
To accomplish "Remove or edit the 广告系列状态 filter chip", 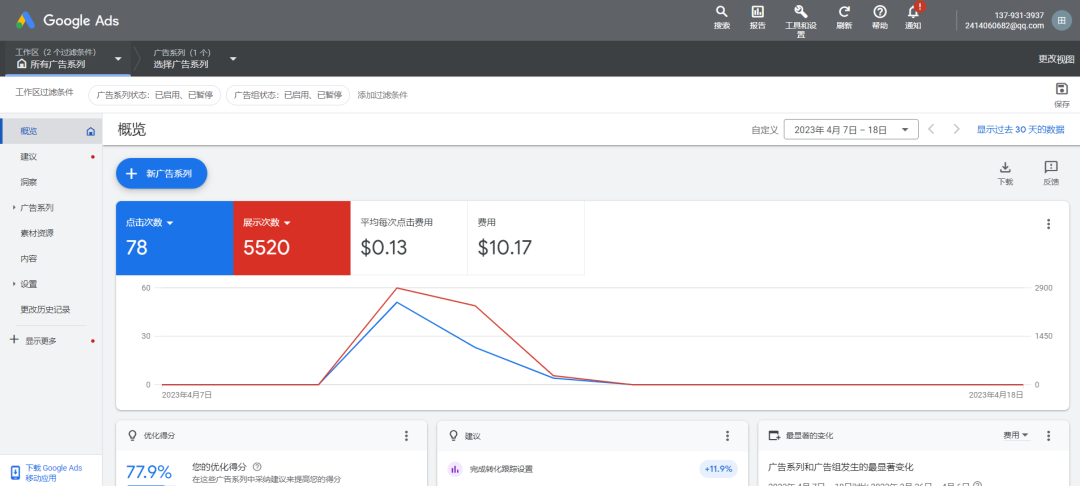I will click(x=155, y=95).
